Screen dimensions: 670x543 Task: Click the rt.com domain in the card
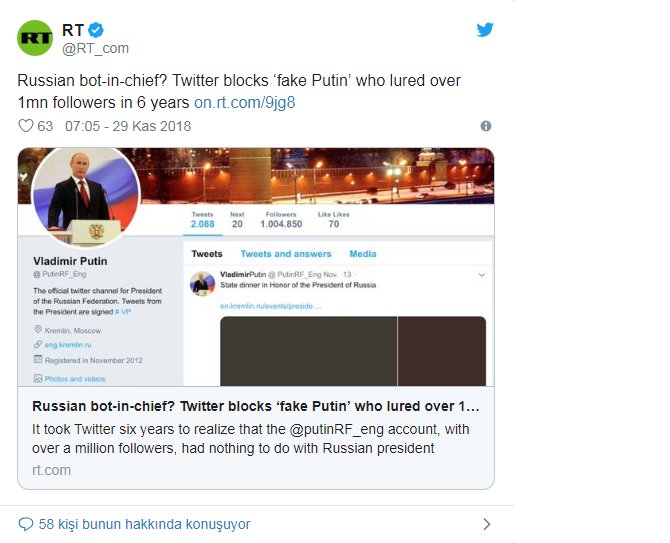pos(51,470)
